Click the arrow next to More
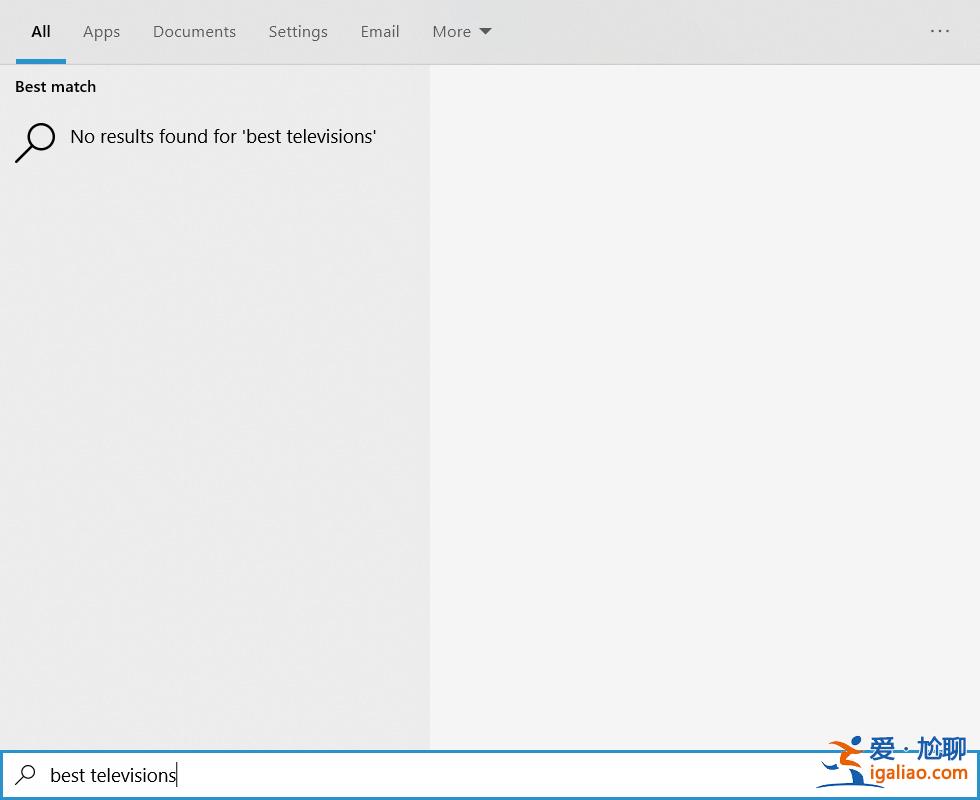Screen dimensions: 980x800 [486, 32]
